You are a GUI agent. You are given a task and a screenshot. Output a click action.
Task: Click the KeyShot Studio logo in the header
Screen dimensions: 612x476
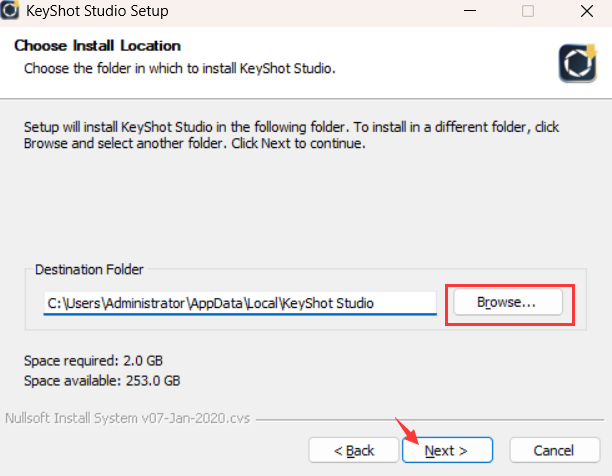tap(577, 62)
